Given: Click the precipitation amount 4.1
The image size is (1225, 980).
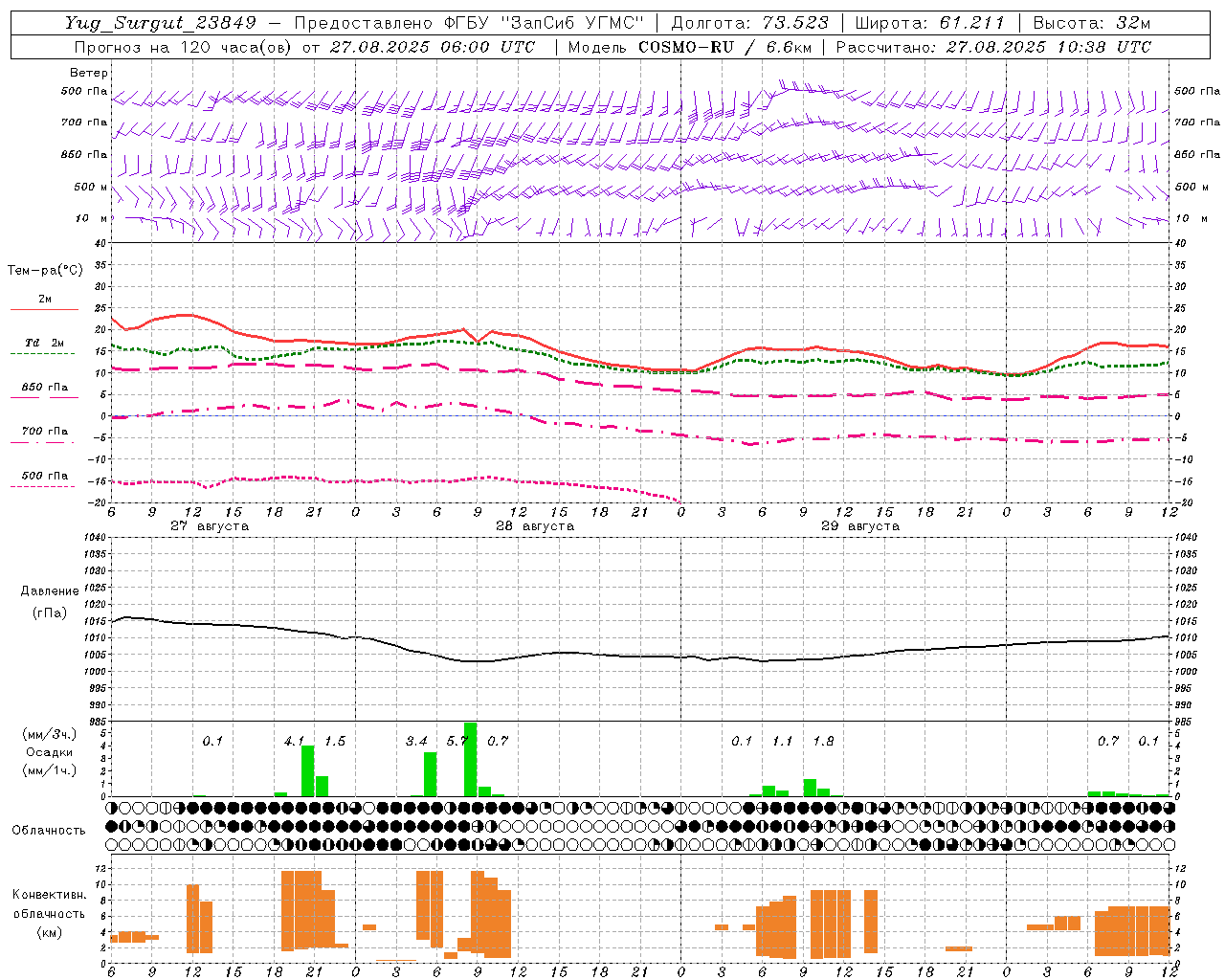Looking at the screenshot, I should [295, 742].
